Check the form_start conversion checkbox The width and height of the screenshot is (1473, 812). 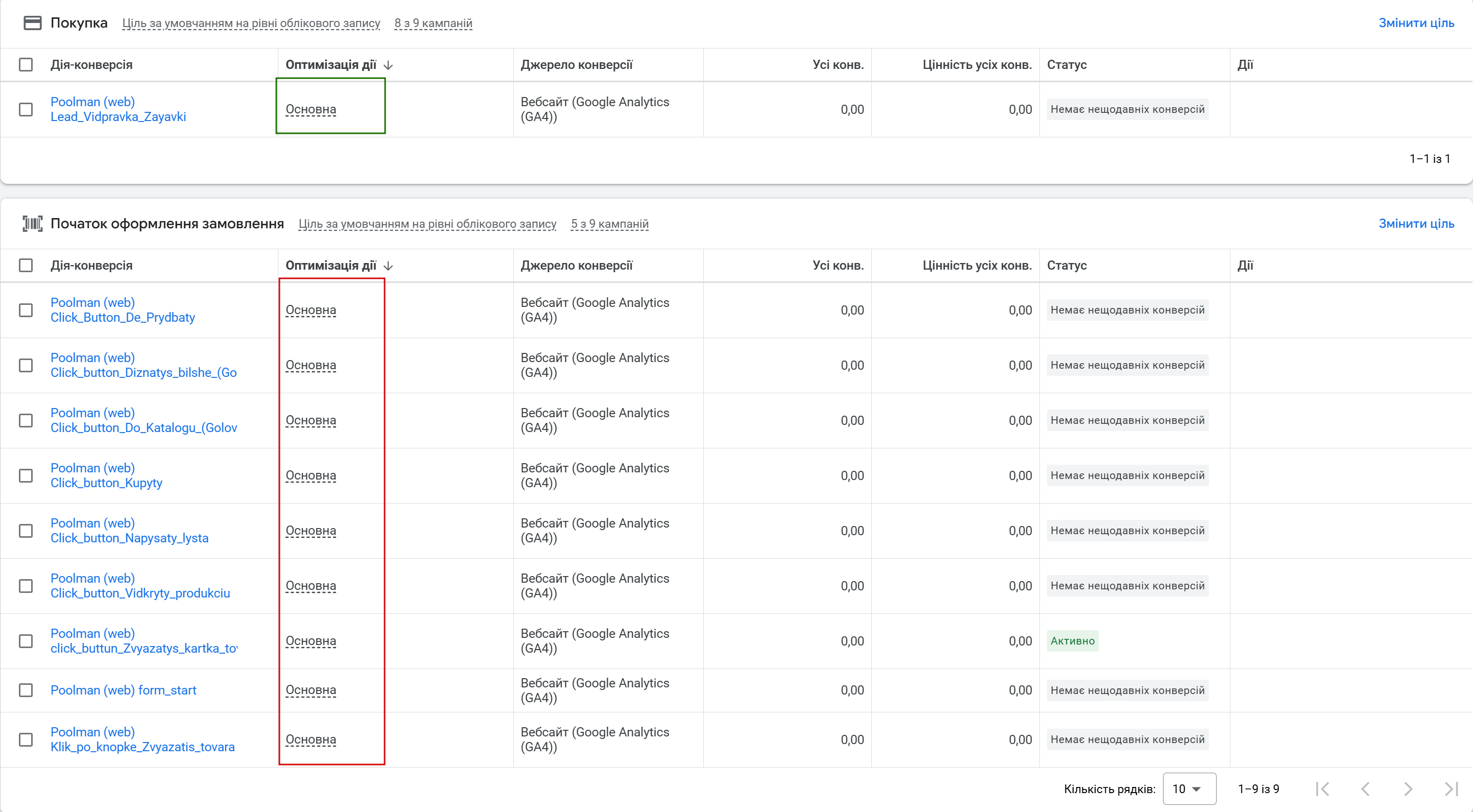coord(26,690)
